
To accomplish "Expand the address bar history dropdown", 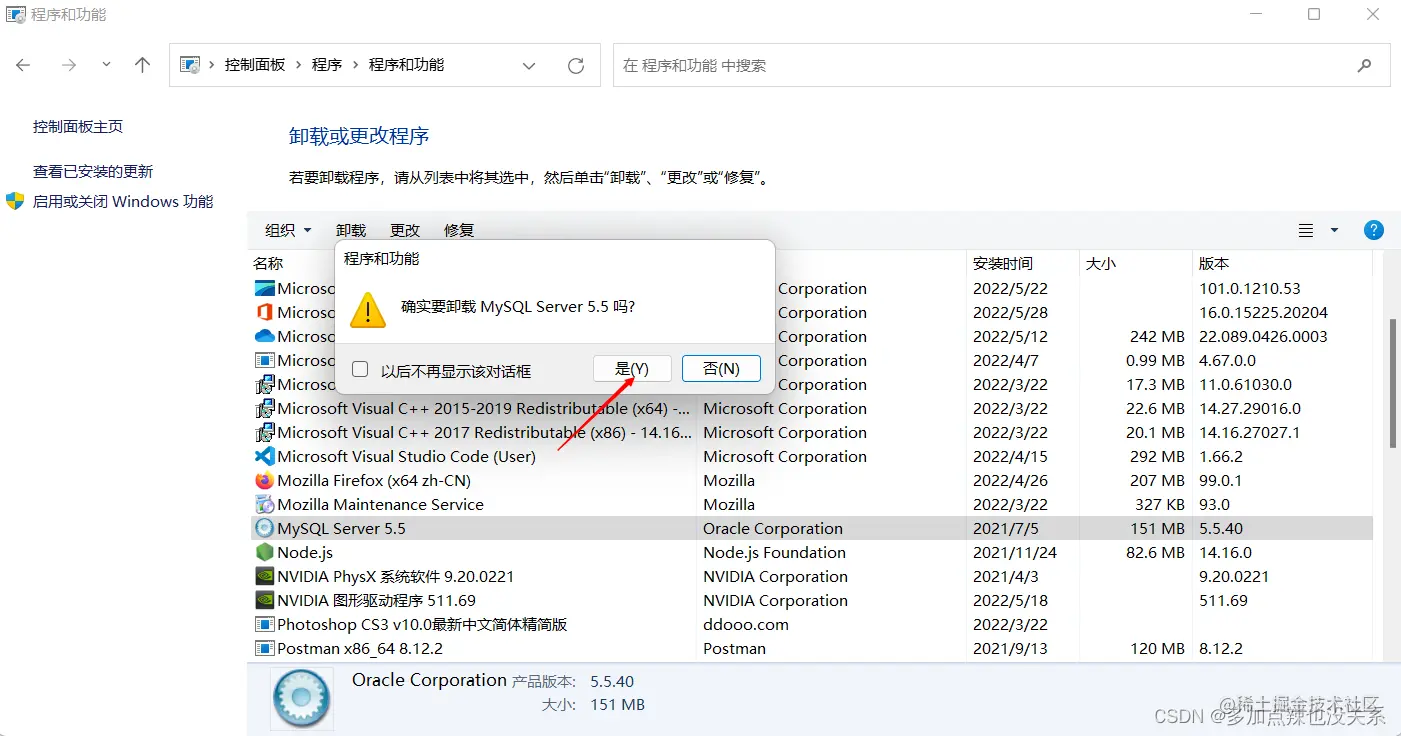I will [529, 65].
